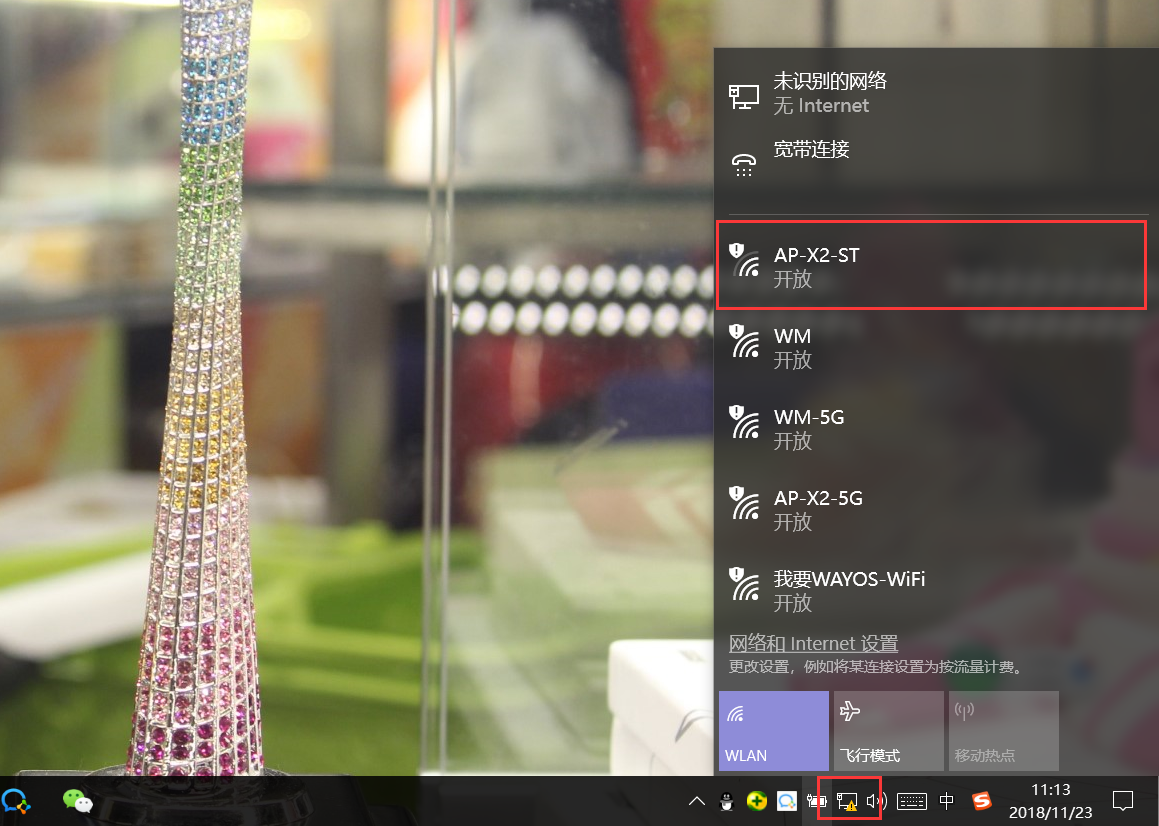
Task: Open the QQ penguin tray icon
Action: tap(727, 801)
